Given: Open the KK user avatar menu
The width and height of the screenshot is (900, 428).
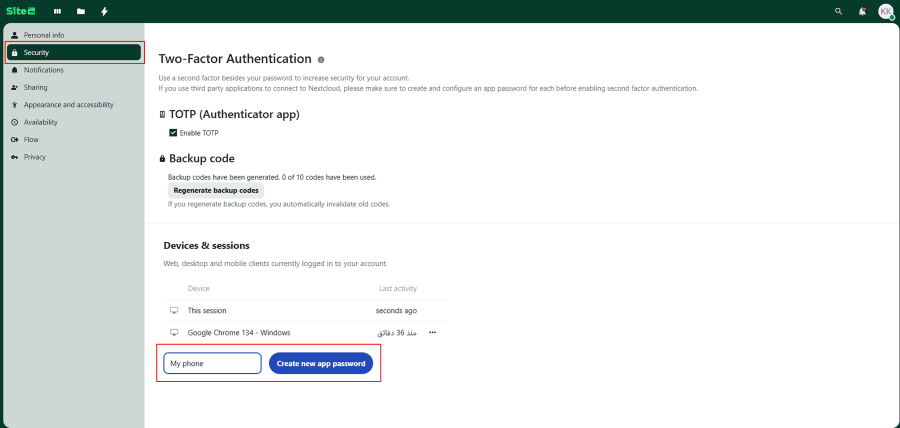Looking at the screenshot, I should click(885, 11).
